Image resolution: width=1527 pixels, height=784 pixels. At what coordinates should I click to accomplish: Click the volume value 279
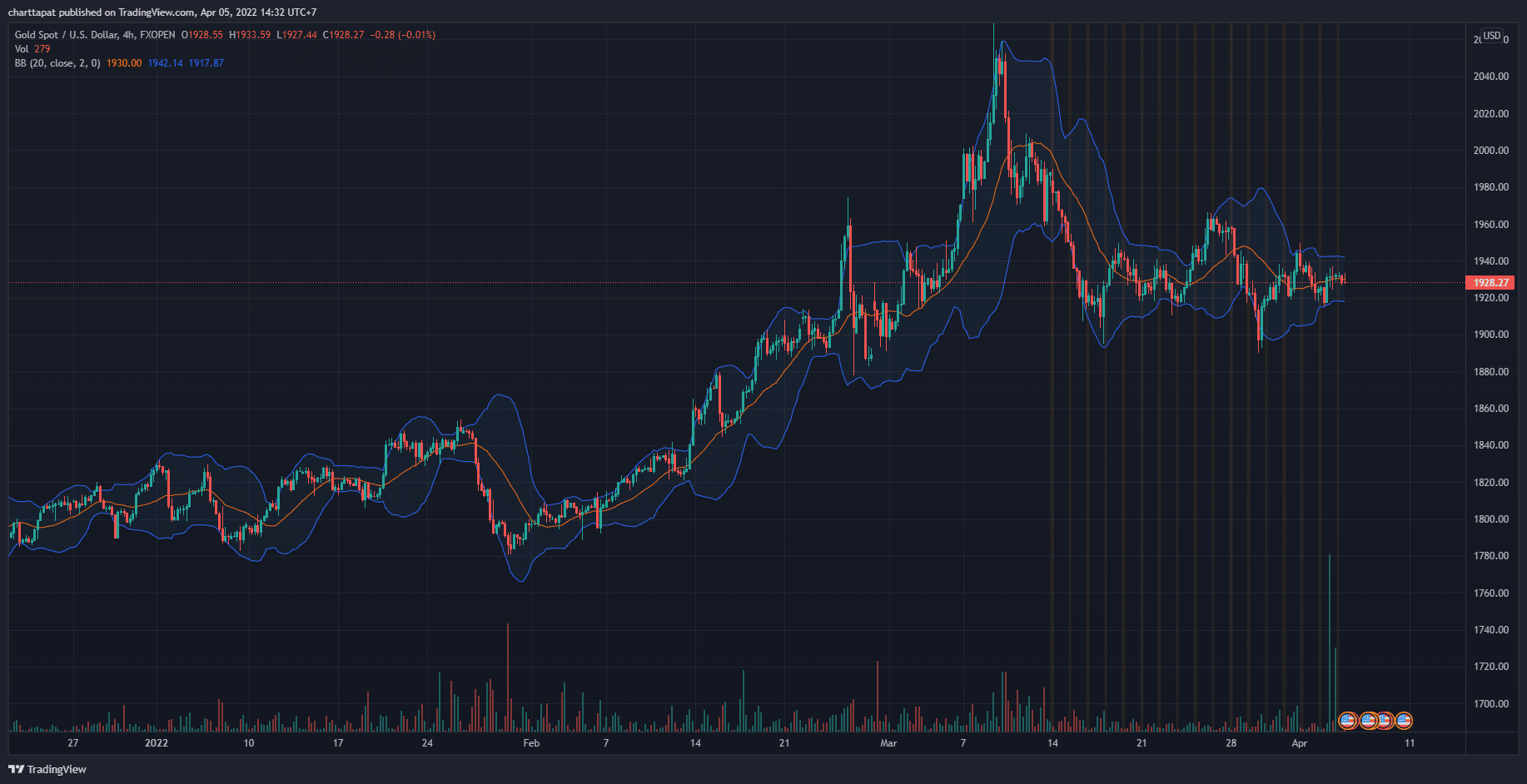pos(42,49)
